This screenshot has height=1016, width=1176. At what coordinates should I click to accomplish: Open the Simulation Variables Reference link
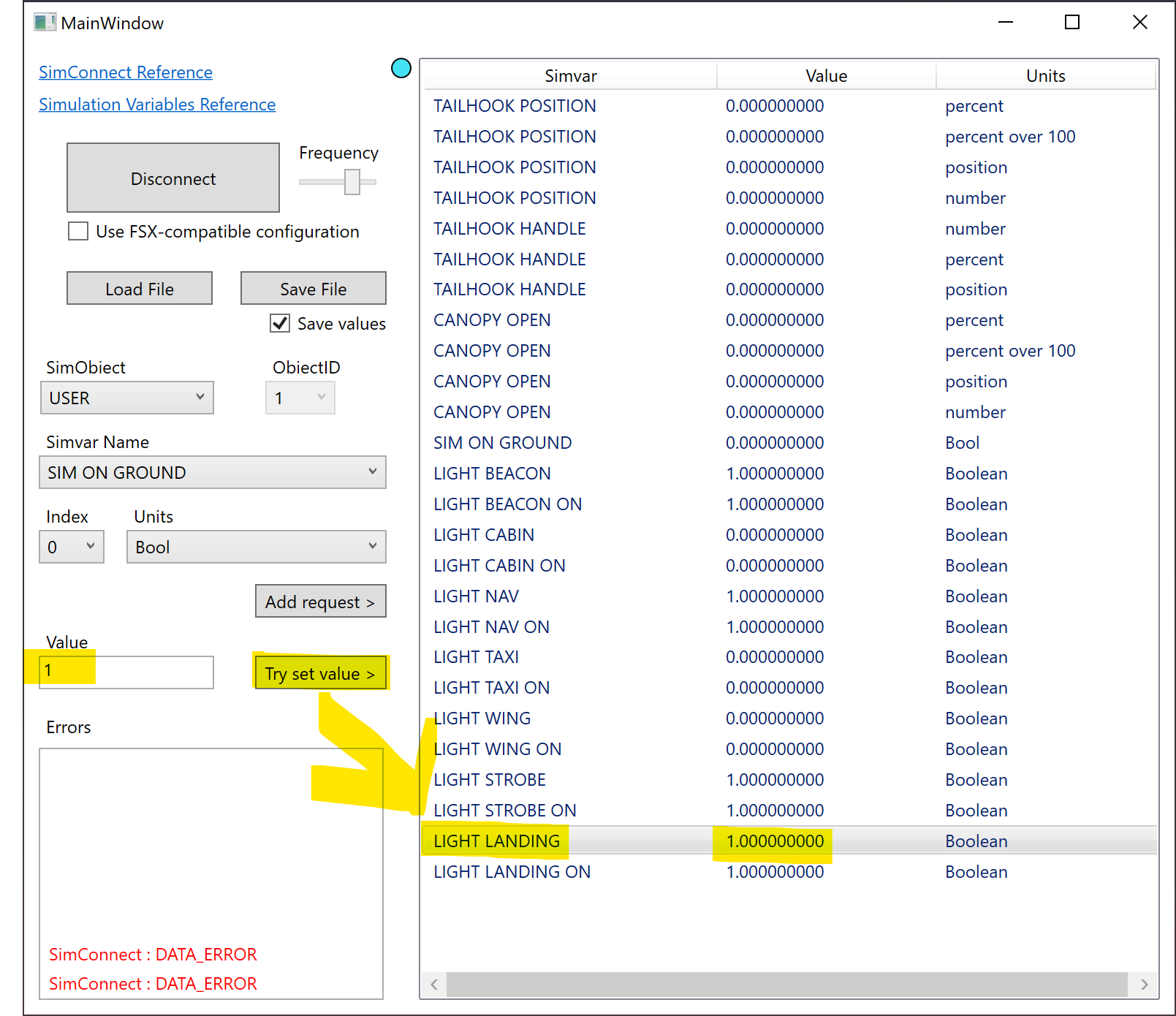coord(156,104)
